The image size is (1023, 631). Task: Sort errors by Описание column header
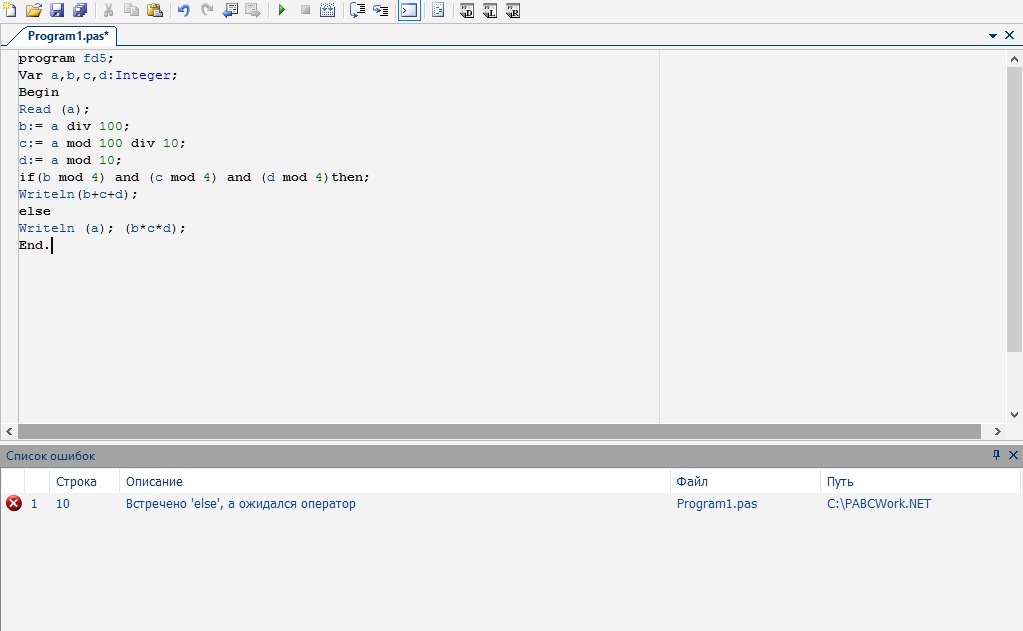[154, 482]
